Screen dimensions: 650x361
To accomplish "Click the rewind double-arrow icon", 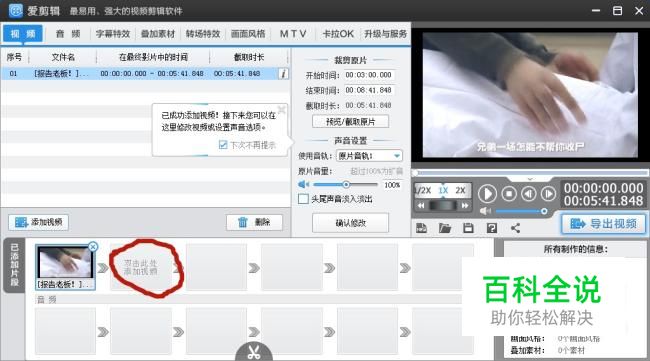I will point(421,205).
